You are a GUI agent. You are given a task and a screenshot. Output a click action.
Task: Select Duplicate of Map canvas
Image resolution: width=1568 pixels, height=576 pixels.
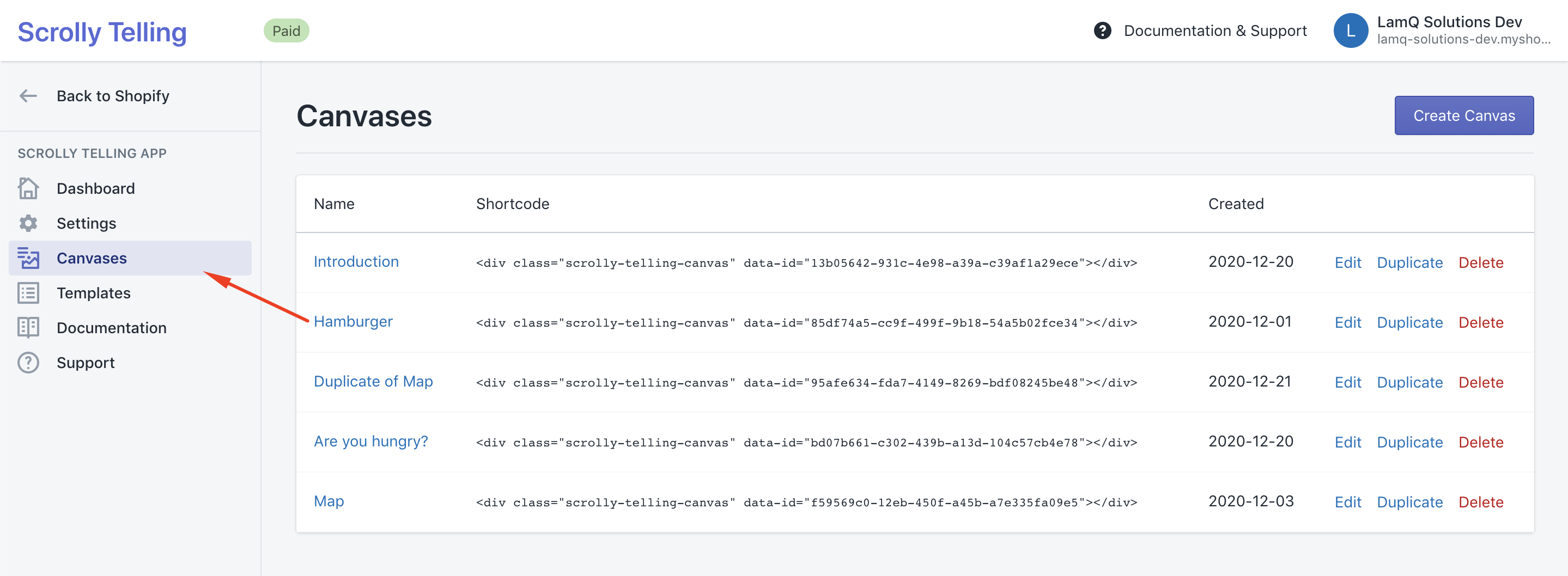click(x=373, y=381)
